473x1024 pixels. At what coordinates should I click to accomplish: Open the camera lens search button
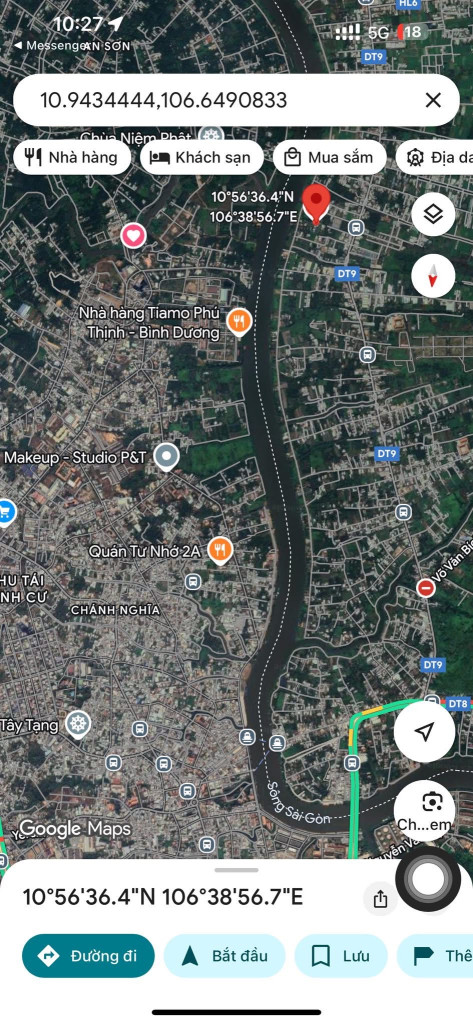point(425,810)
